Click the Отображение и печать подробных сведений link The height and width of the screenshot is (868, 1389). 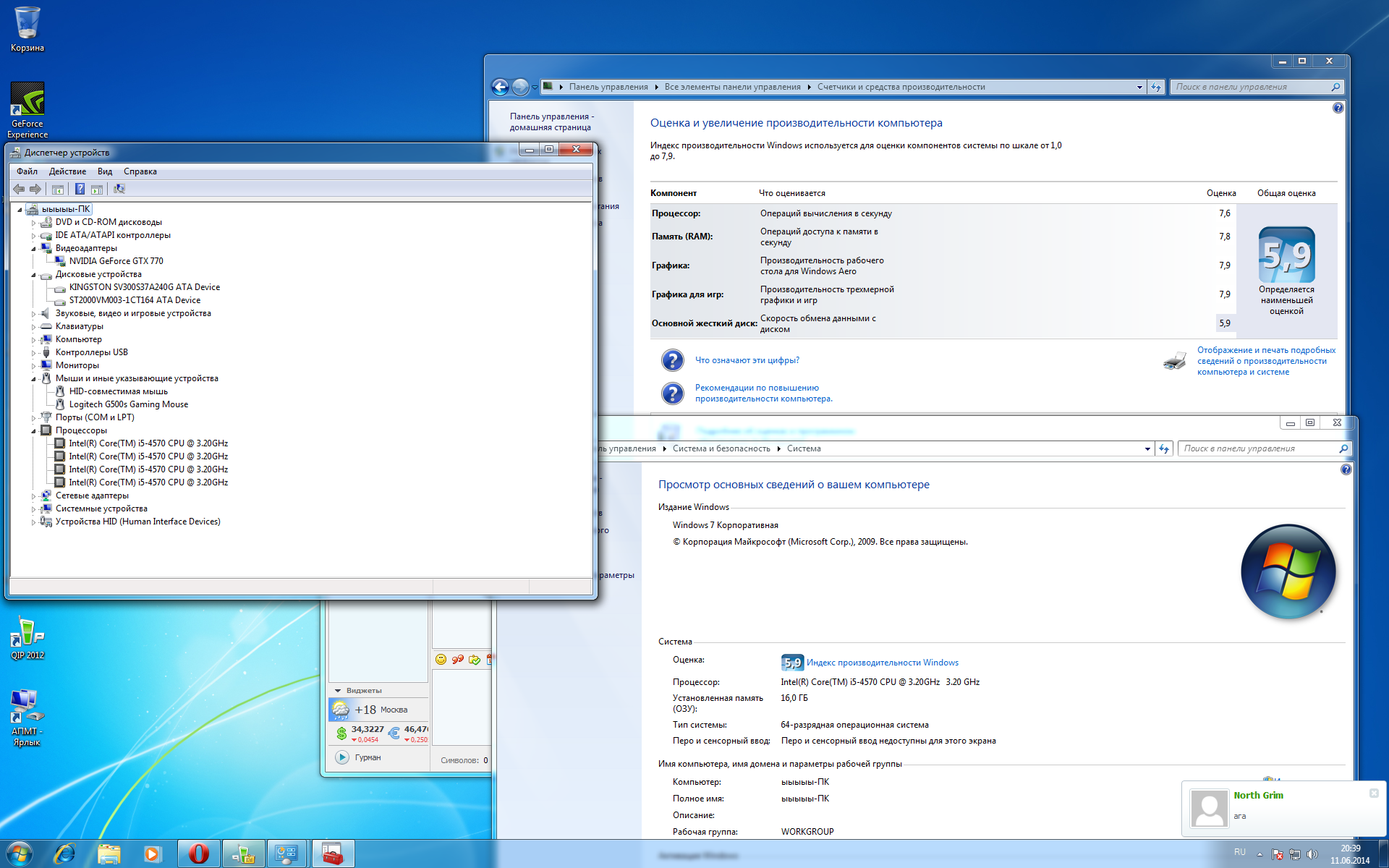pyautogui.click(x=1266, y=361)
